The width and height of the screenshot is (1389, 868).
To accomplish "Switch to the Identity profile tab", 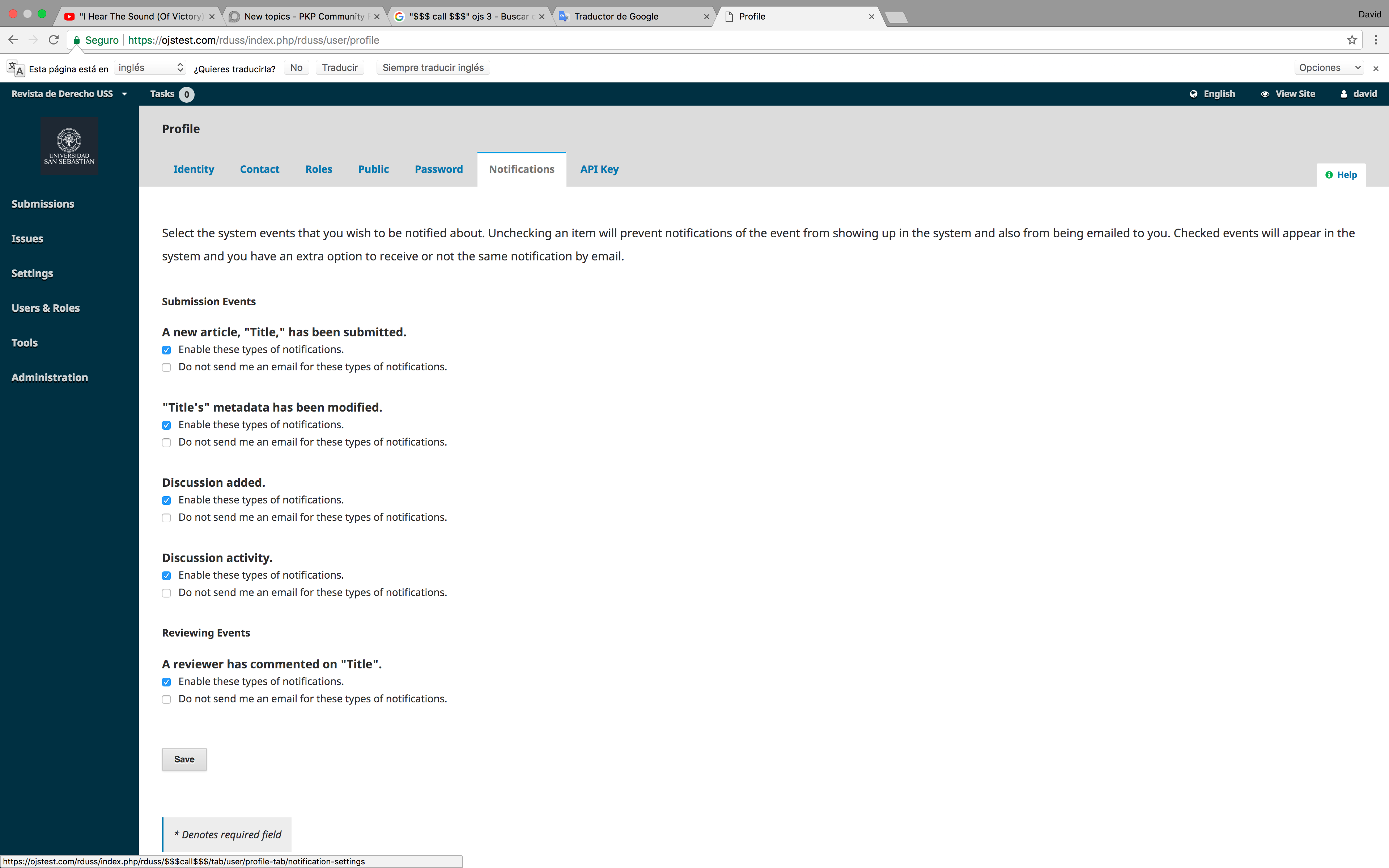I will coord(194,169).
